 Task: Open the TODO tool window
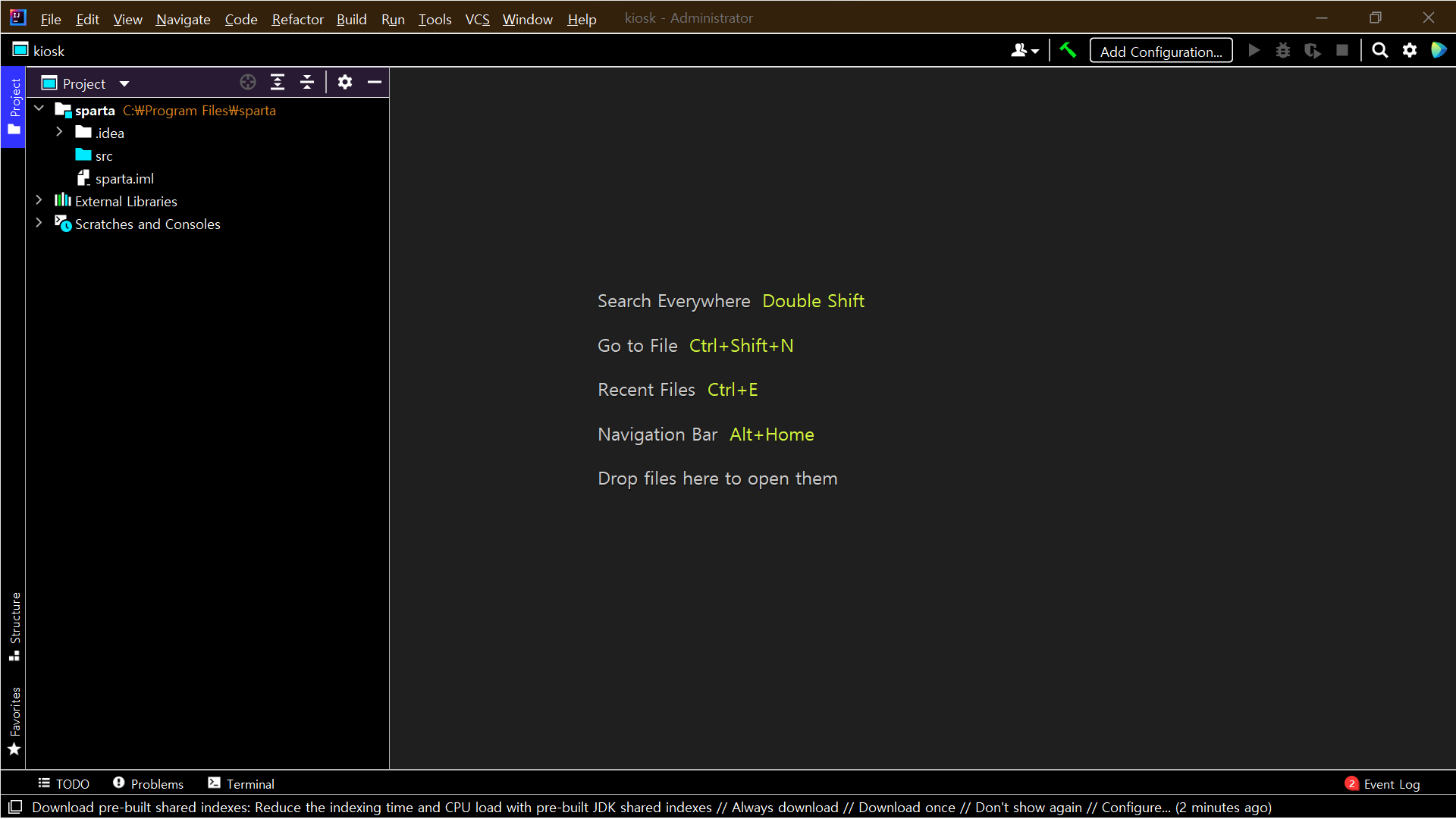(64, 783)
